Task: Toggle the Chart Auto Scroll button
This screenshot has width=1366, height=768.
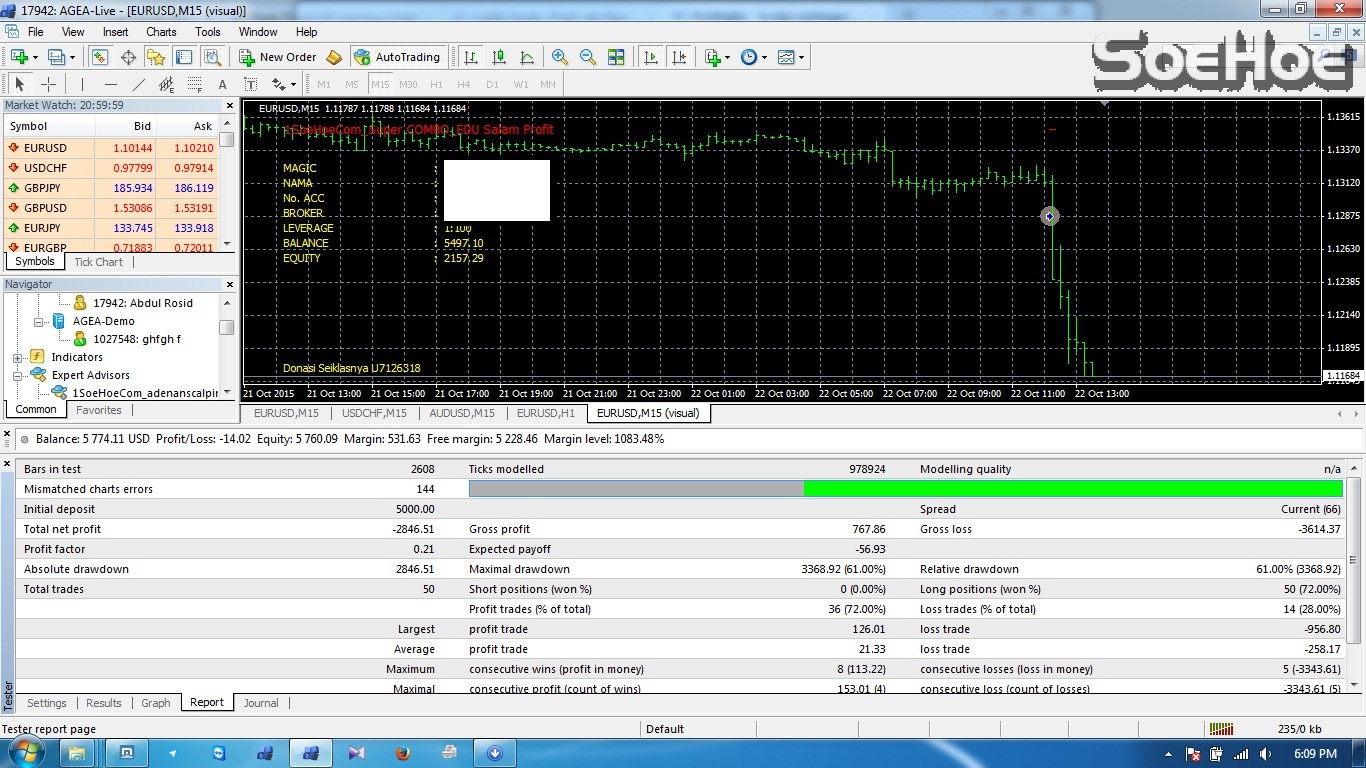Action: point(651,57)
